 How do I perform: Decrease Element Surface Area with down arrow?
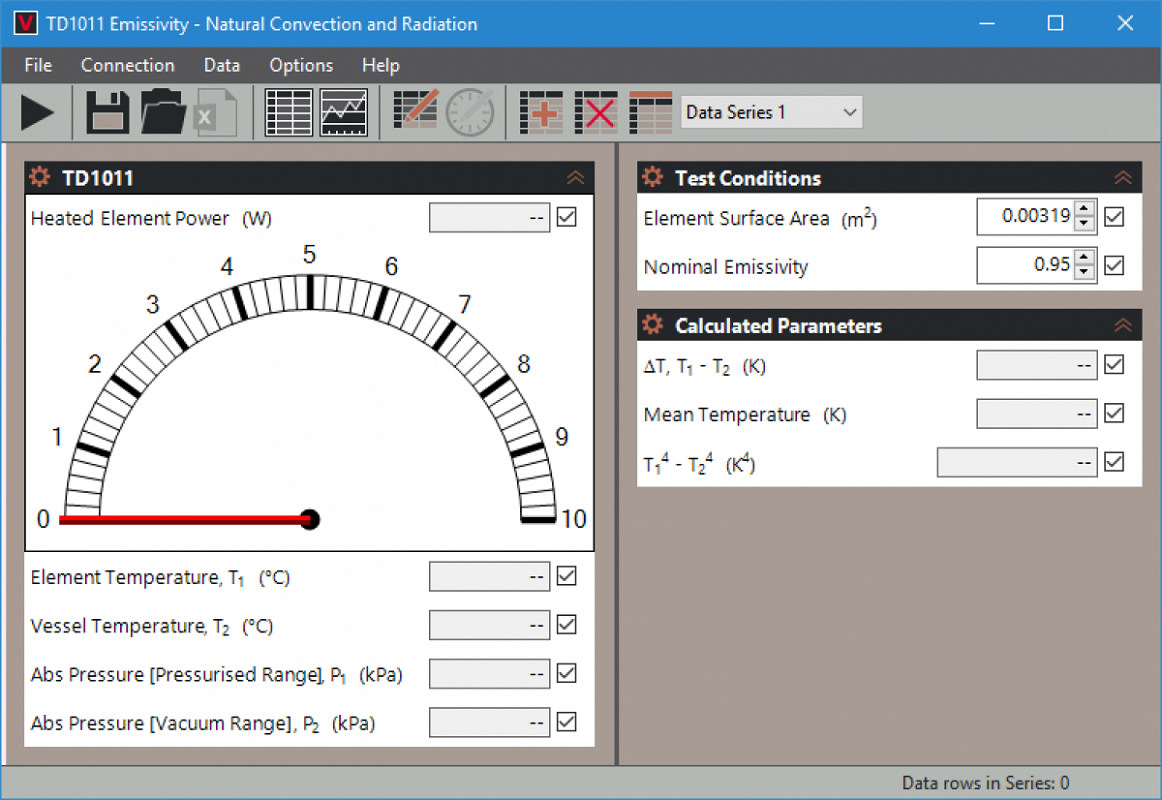[x=1084, y=224]
